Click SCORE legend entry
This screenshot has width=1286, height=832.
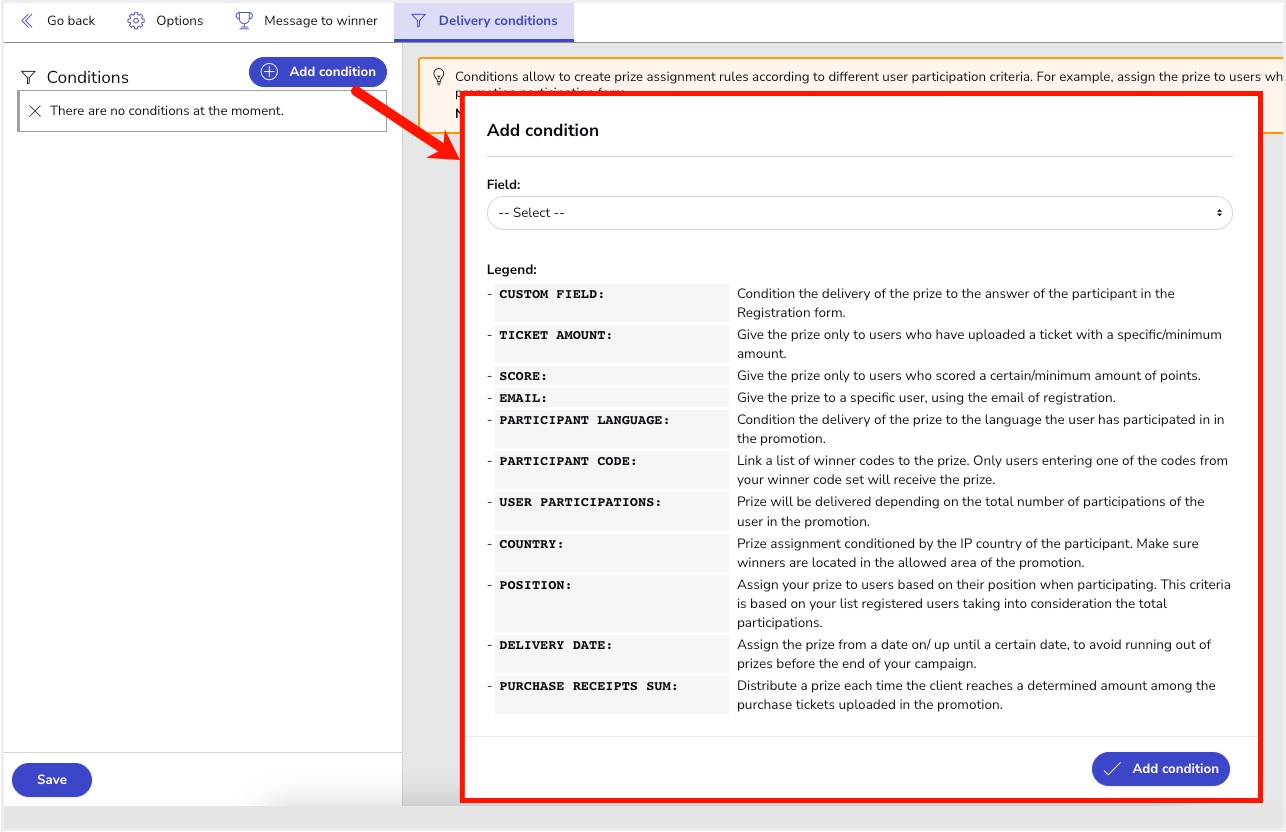(523, 376)
